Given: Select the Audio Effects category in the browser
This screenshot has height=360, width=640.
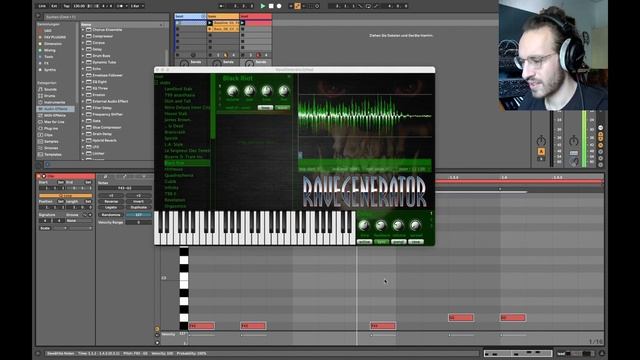Looking at the screenshot, I should 56,109.
